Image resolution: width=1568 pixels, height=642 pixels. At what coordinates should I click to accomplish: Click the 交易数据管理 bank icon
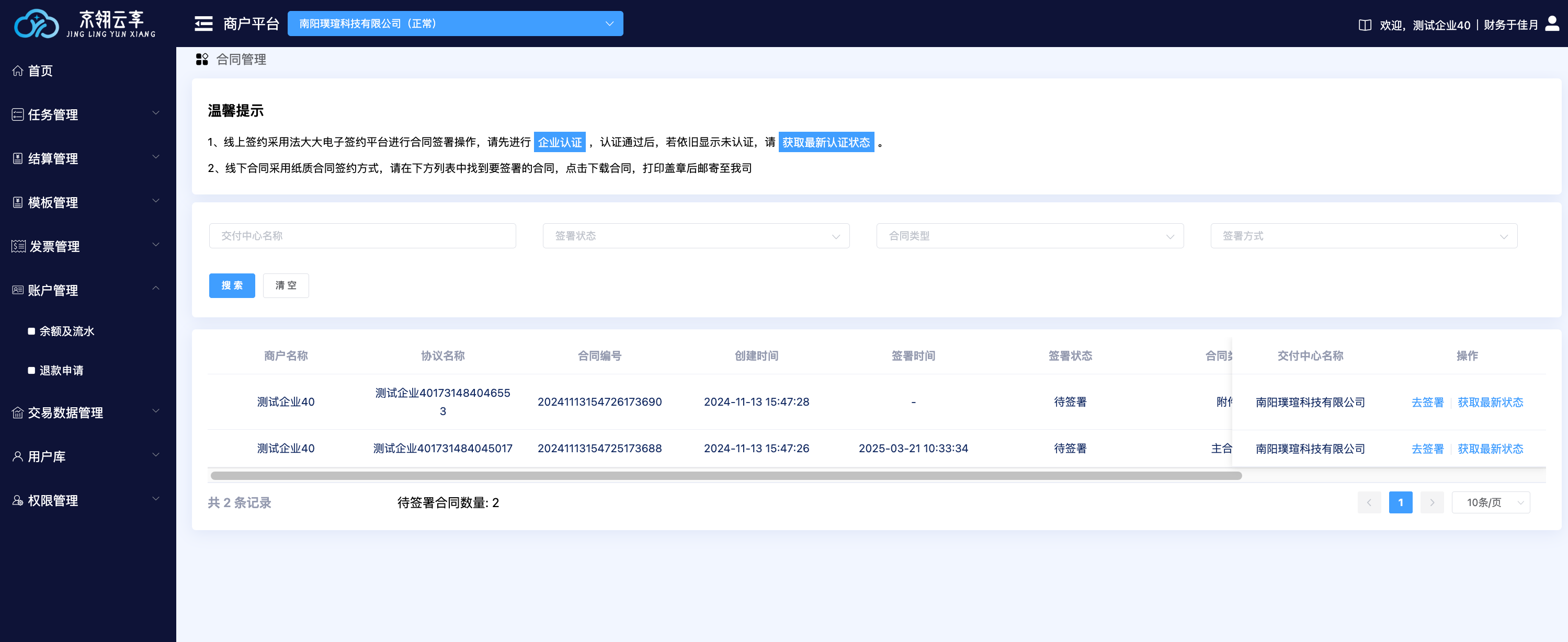tap(18, 412)
